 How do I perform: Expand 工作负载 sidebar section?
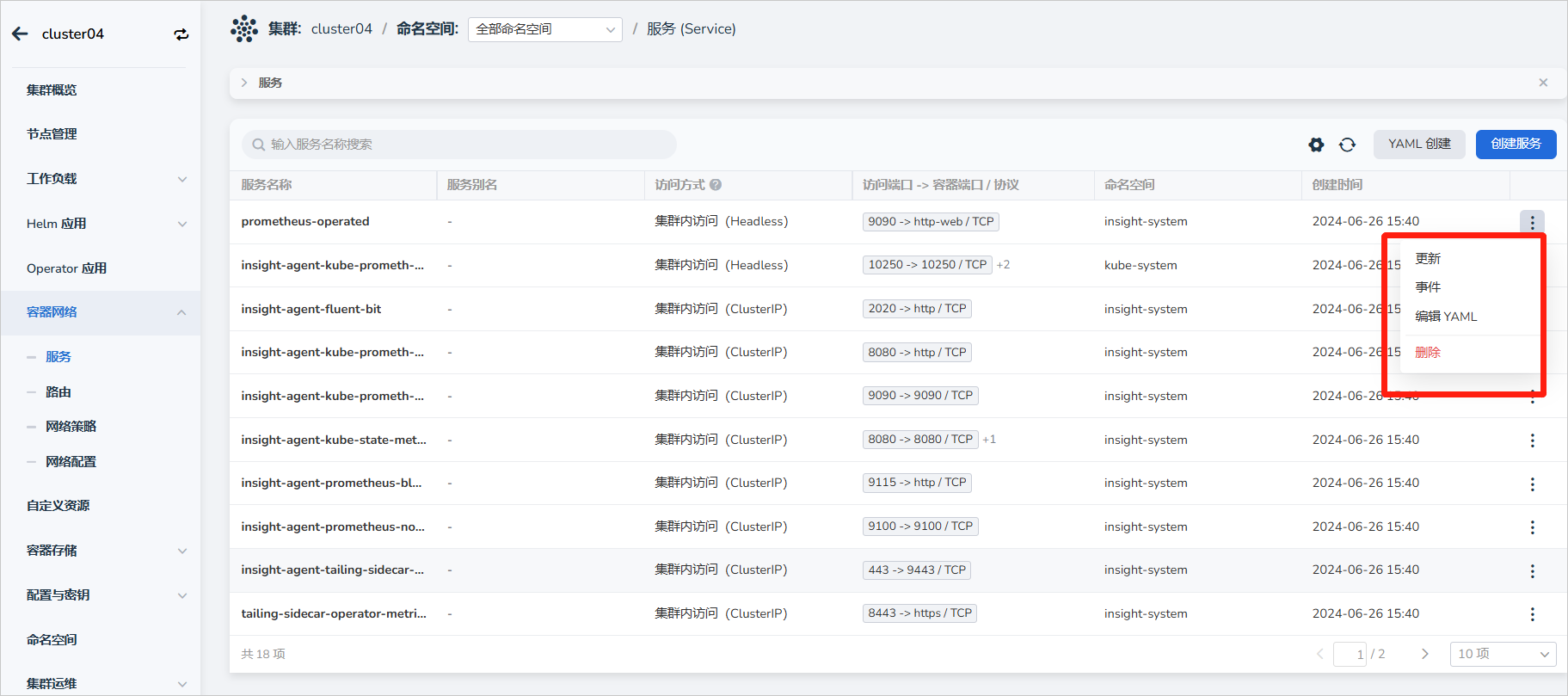click(x=181, y=179)
